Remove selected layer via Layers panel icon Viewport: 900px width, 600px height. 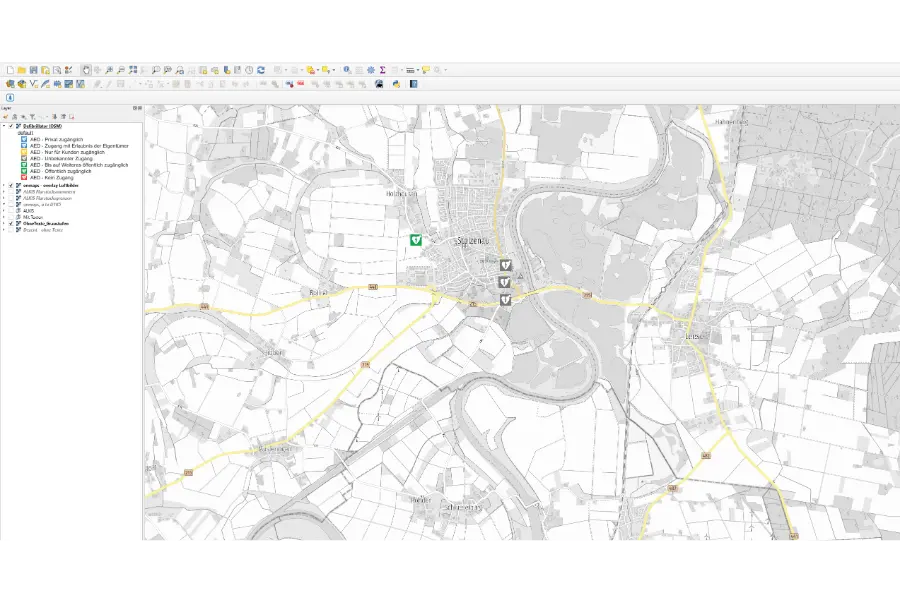coord(72,117)
